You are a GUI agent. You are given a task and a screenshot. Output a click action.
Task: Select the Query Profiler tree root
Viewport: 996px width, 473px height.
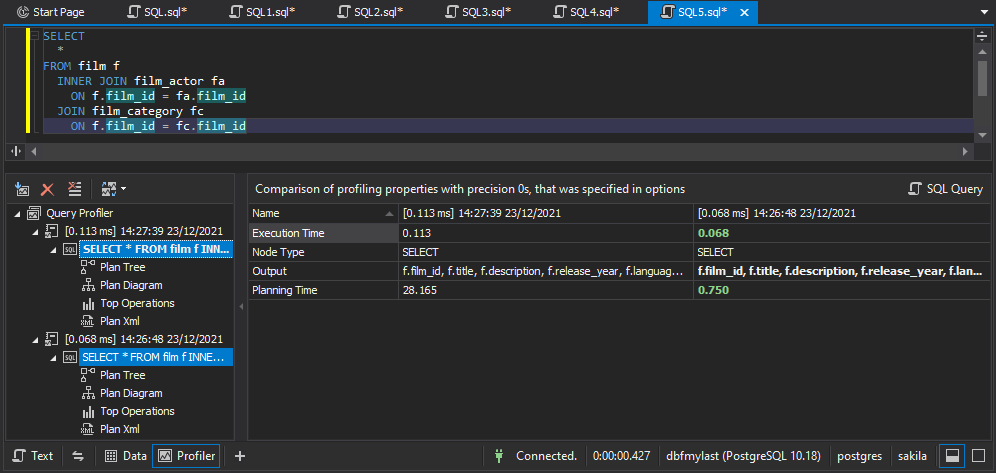(x=80, y=213)
